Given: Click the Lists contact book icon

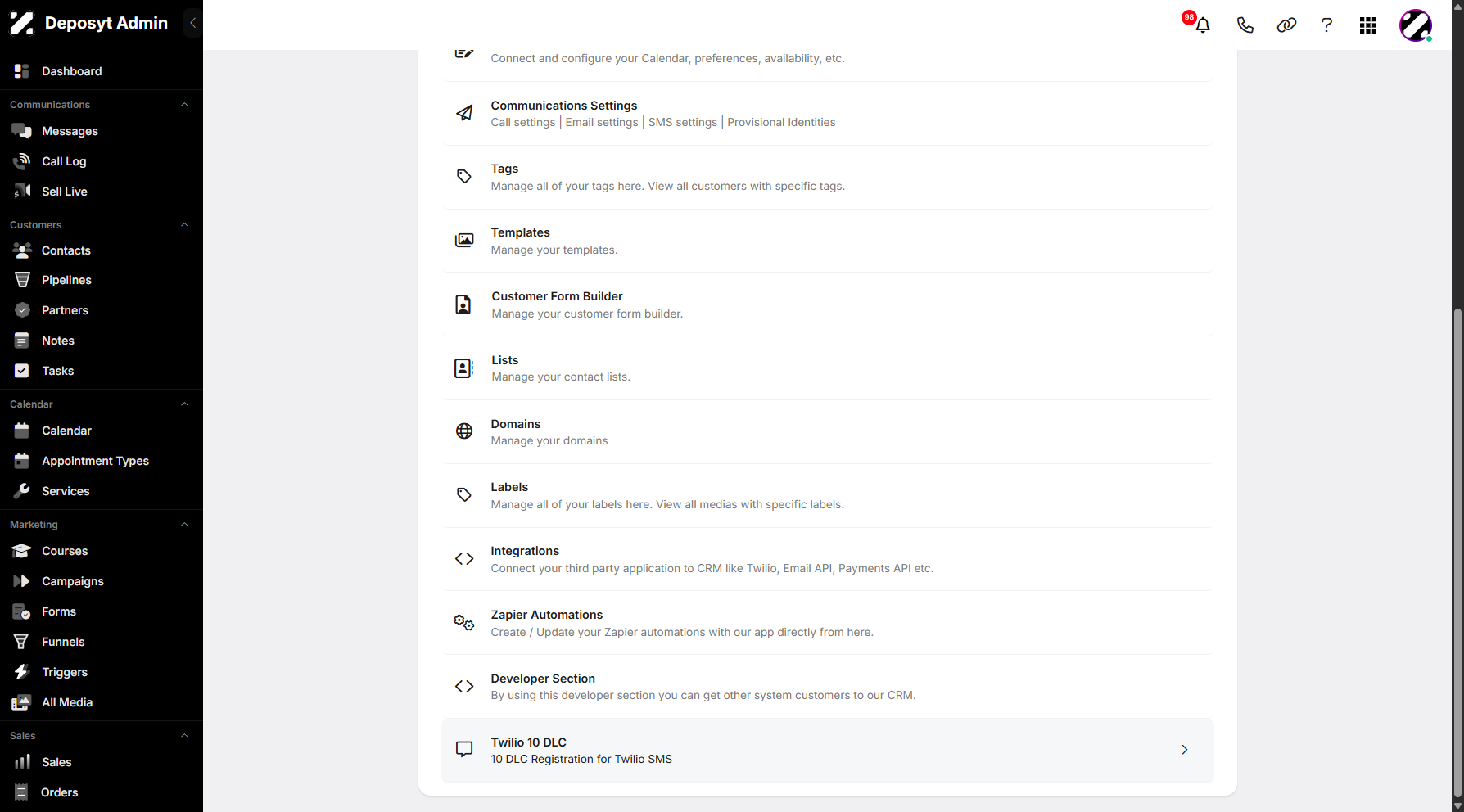Looking at the screenshot, I should click(x=463, y=368).
